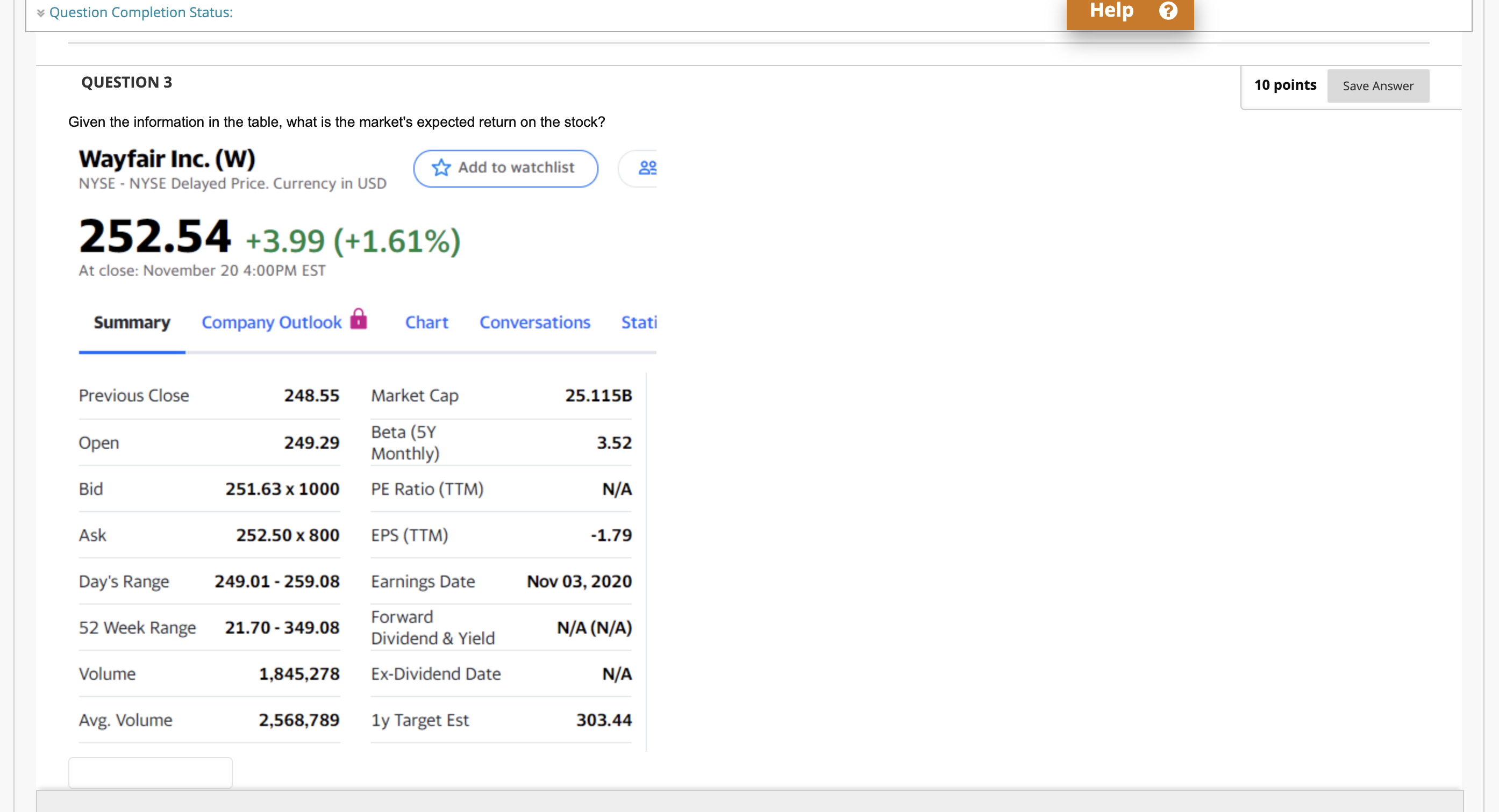This screenshot has height=812, width=1499.
Task: Open the Conversations tab
Action: [x=534, y=323]
